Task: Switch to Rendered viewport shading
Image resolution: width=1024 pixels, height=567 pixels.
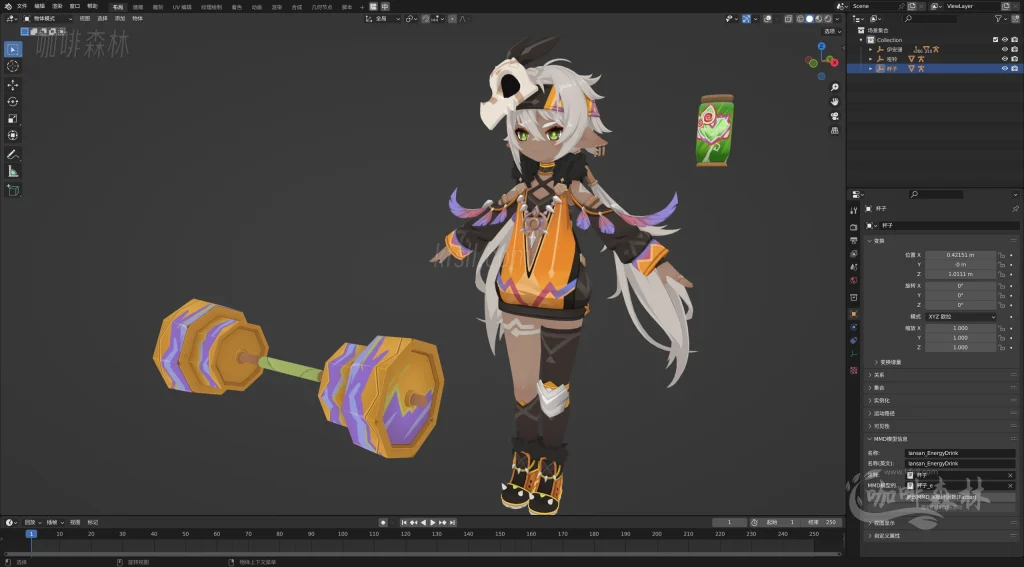Action: click(x=828, y=19)
